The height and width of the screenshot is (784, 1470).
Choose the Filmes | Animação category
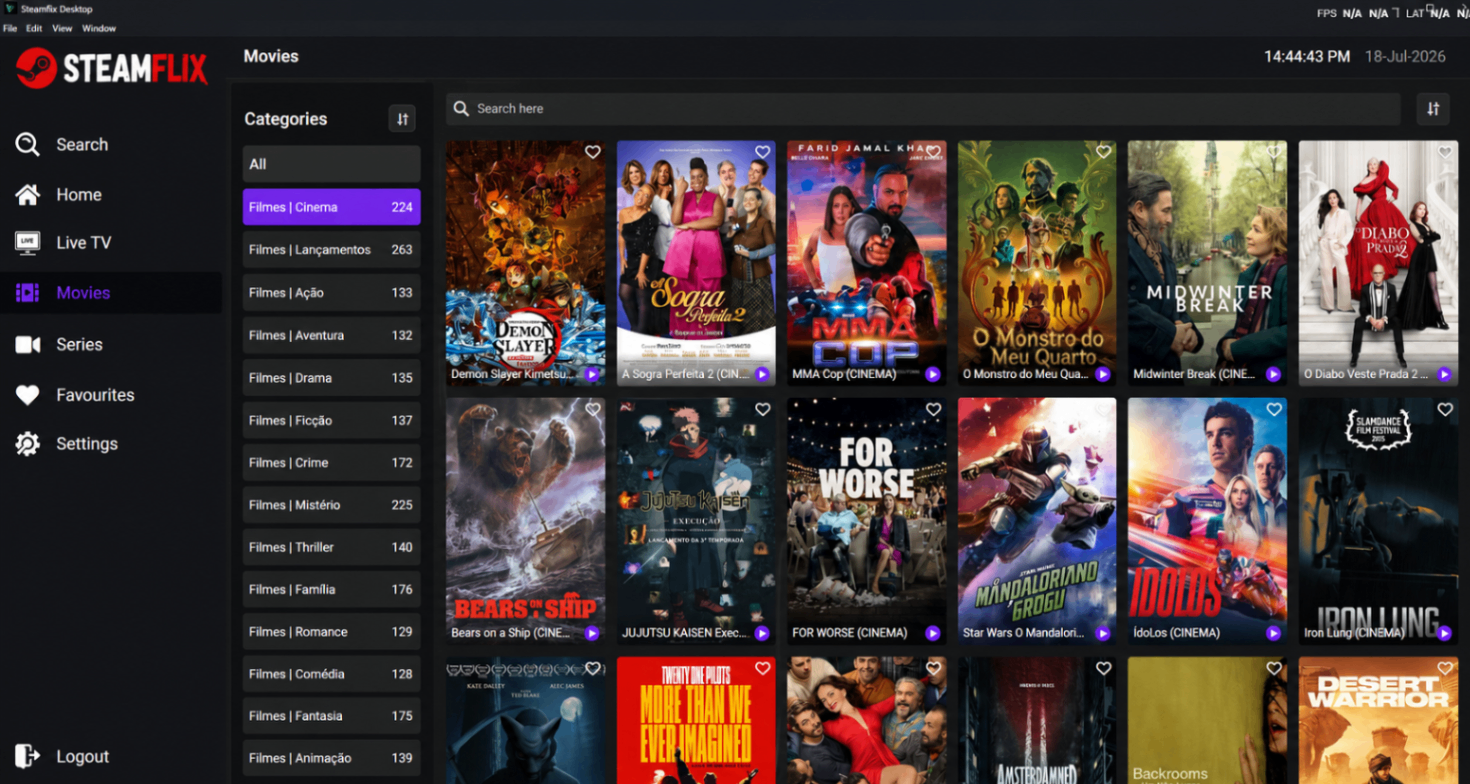(x=331, y=758)
